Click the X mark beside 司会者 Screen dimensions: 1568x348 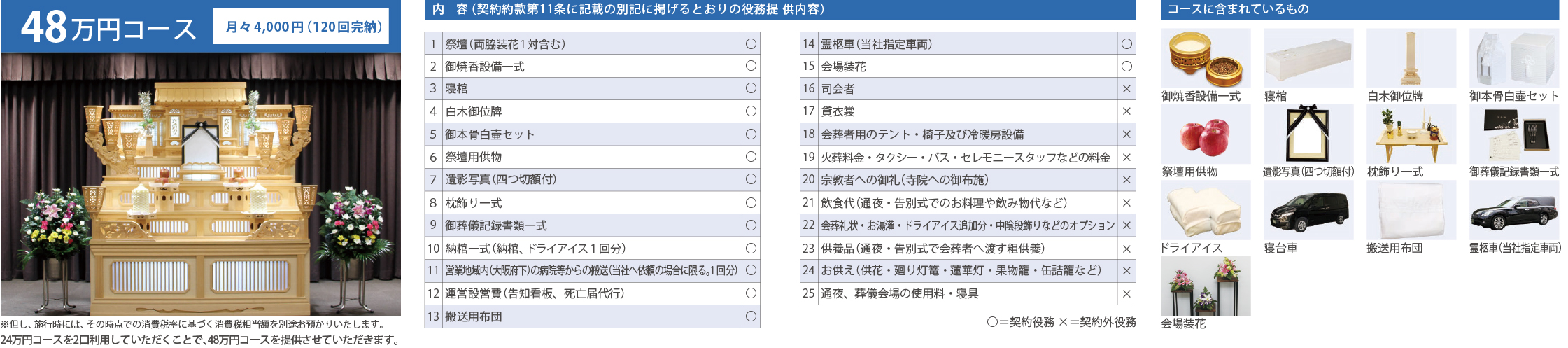tap(1126, 89)
